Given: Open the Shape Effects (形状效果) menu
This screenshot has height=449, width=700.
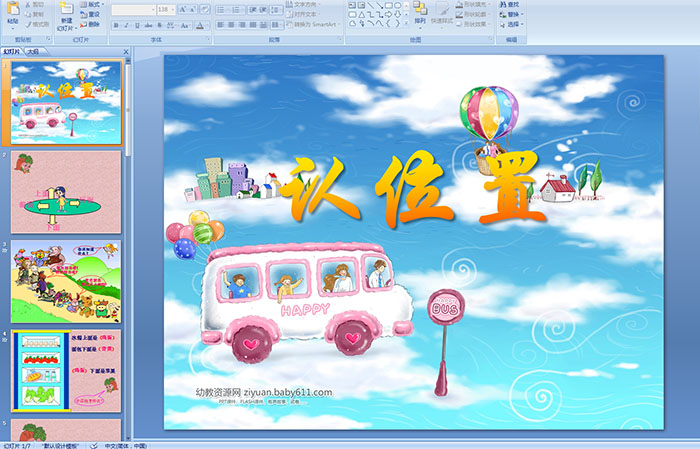Looking at the screenshot, I should (474, 24).
